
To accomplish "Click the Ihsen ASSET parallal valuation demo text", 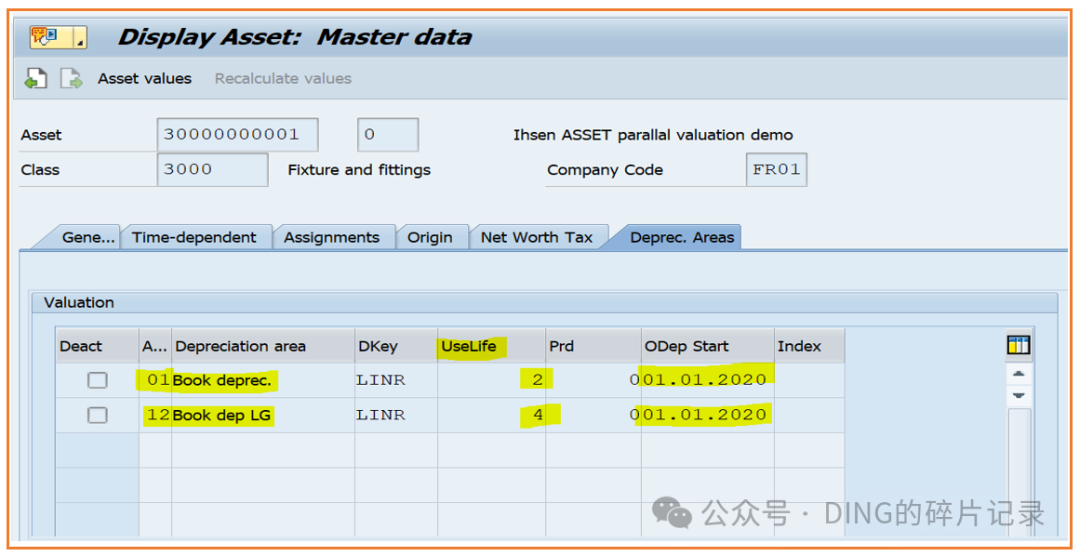I will point(653,135).
